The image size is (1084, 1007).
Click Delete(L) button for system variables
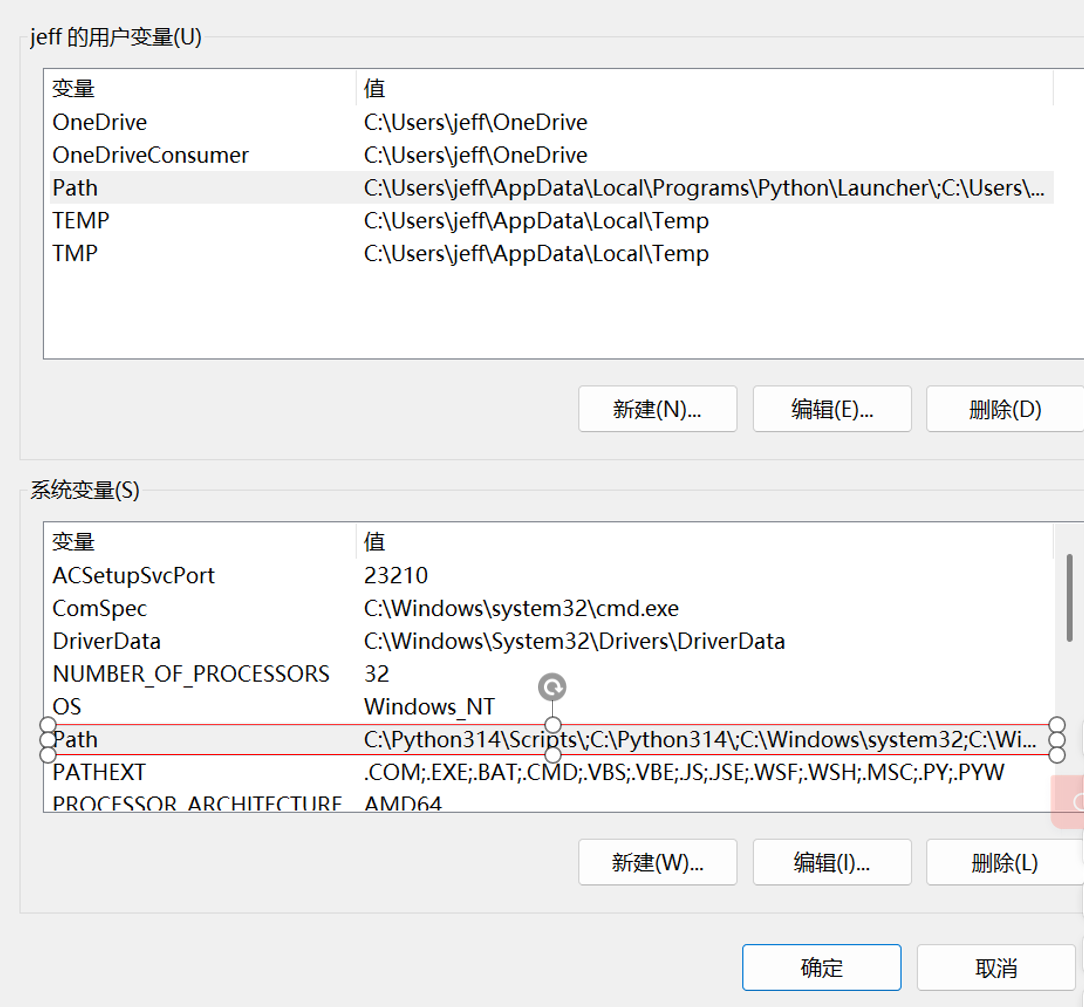(1004, 863)
